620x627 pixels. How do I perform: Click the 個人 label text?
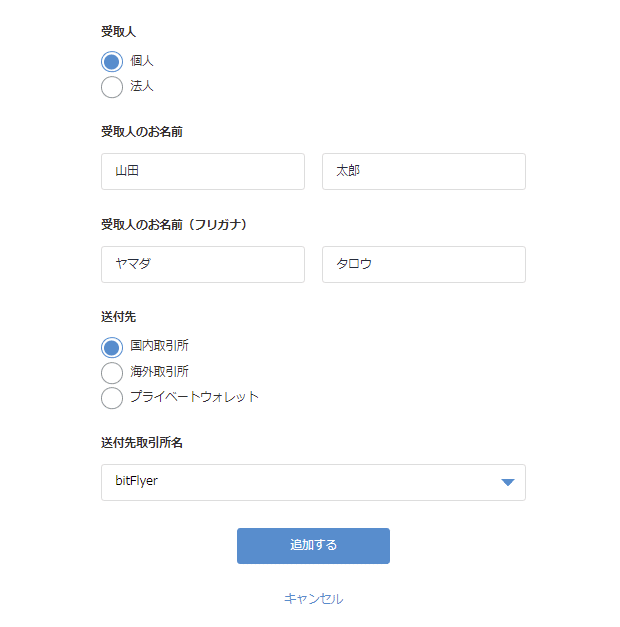(x=142, y=61)
